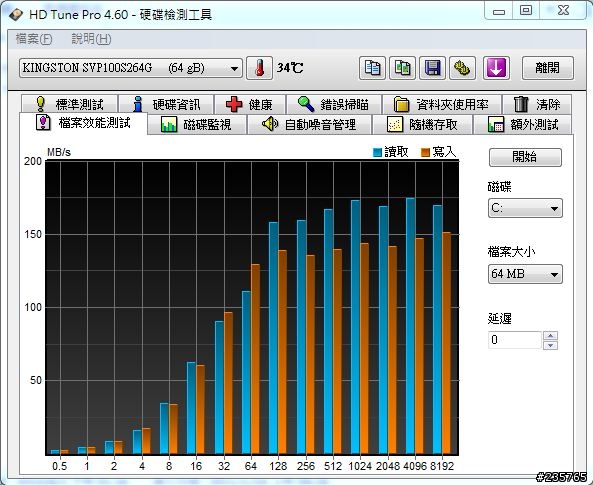Click the 1024 x-axis label
The width and height of the screenshot is (593, 485).
point(360,466)
